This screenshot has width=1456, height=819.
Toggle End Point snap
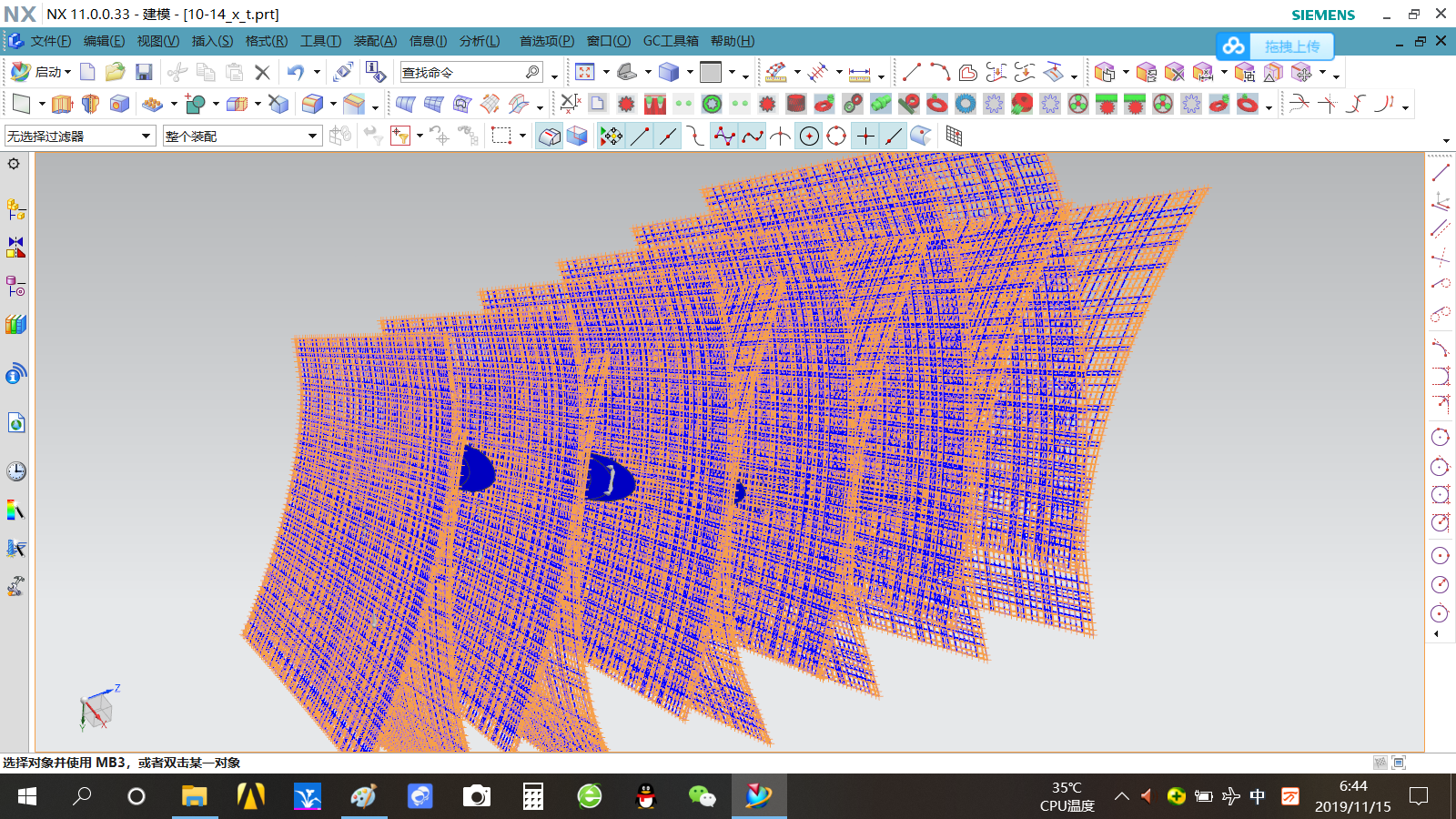tap(640, 136)
